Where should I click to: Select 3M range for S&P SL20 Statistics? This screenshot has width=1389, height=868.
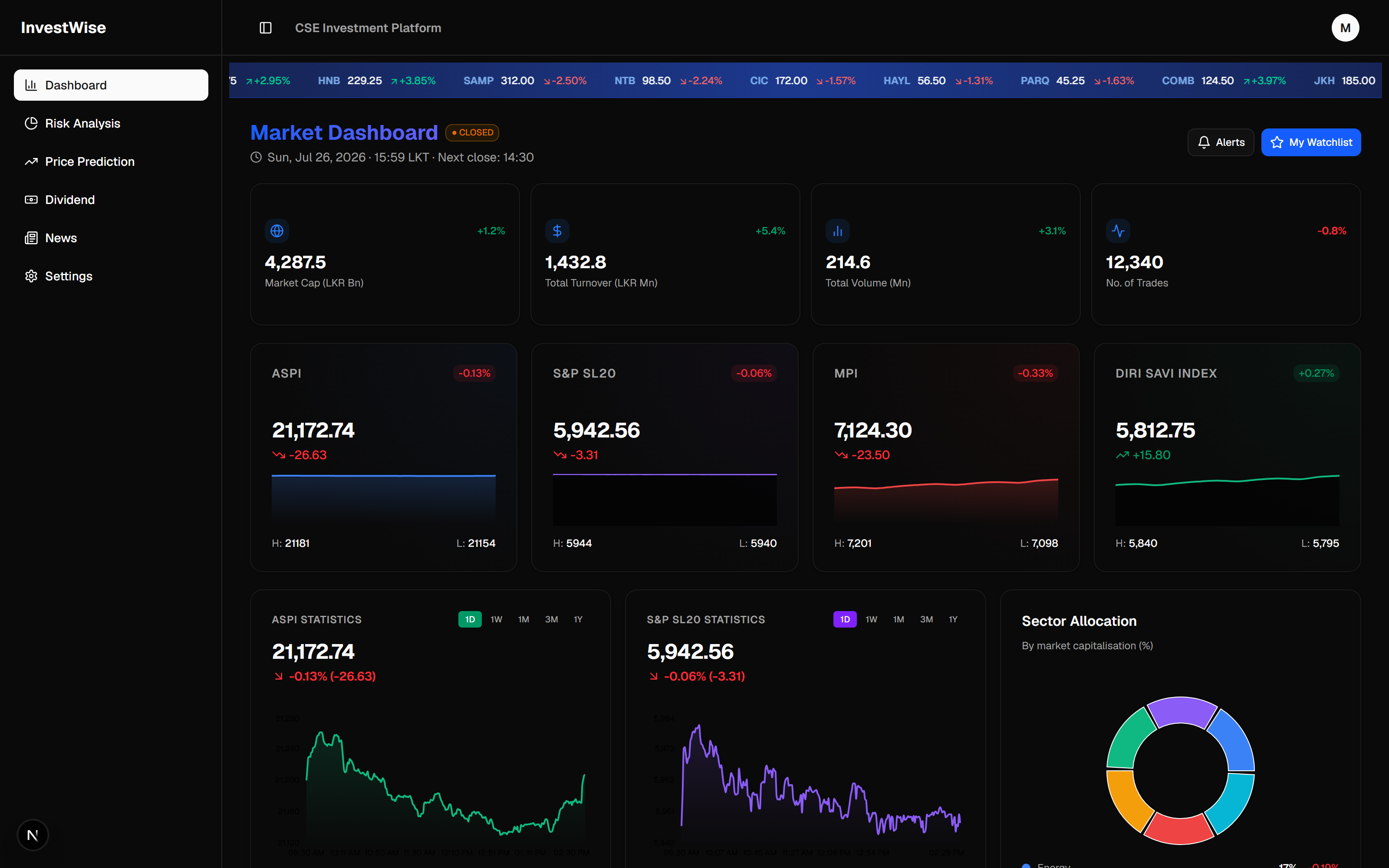pyautogui.click(x=926, y=619)
